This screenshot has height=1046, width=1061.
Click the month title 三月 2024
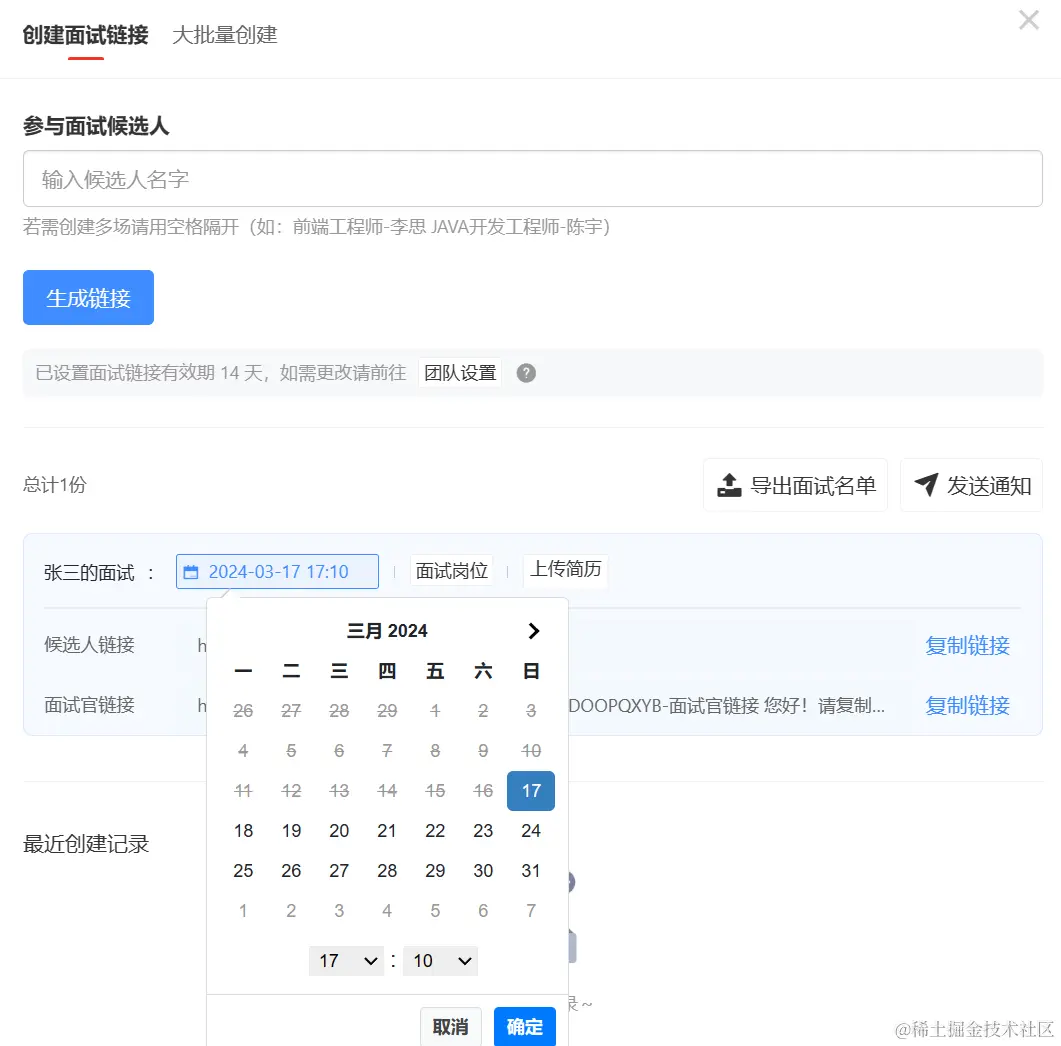[x=387, y=631]
